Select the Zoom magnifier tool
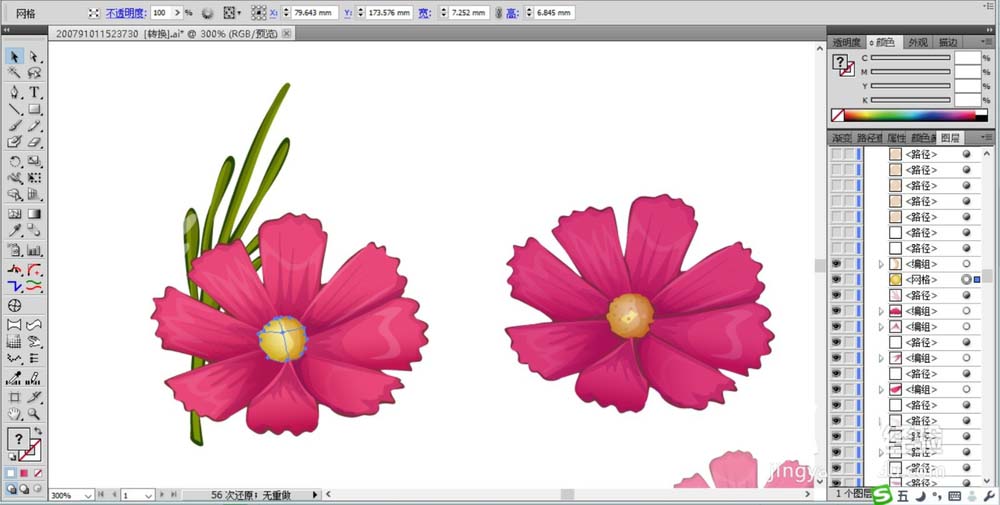This screenshot has width=1000, height=505. (x=34, y=414)
